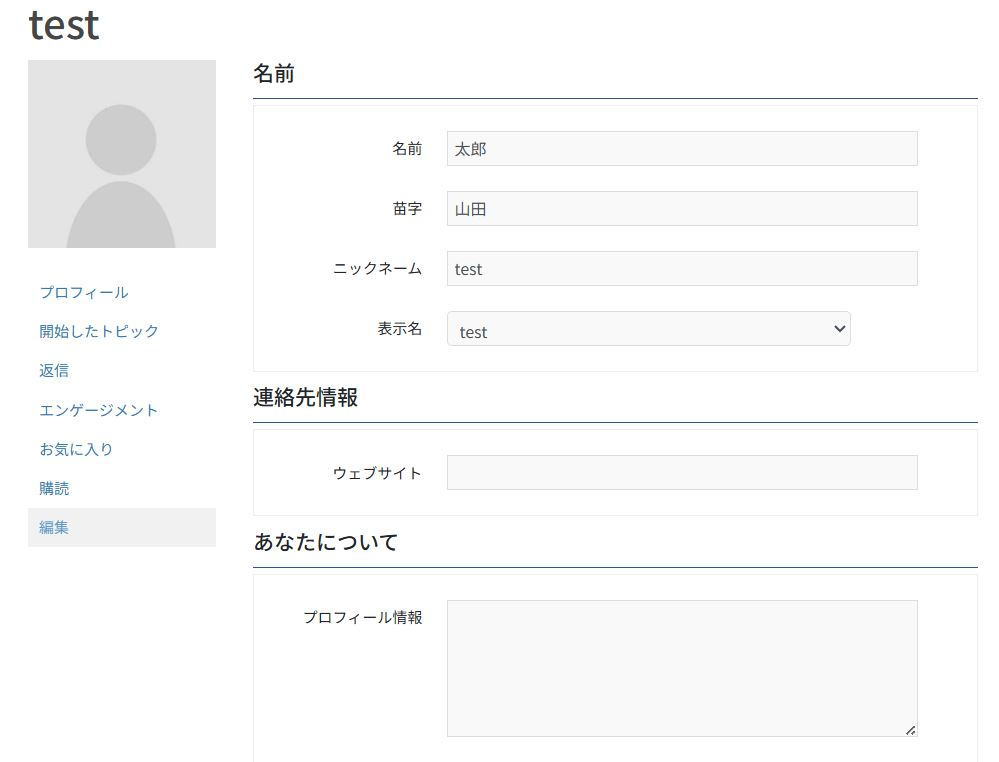The width and height of the screenshot is (999, 762).
Task: Open the 表示名 dropdown
Action: (648, 329)
